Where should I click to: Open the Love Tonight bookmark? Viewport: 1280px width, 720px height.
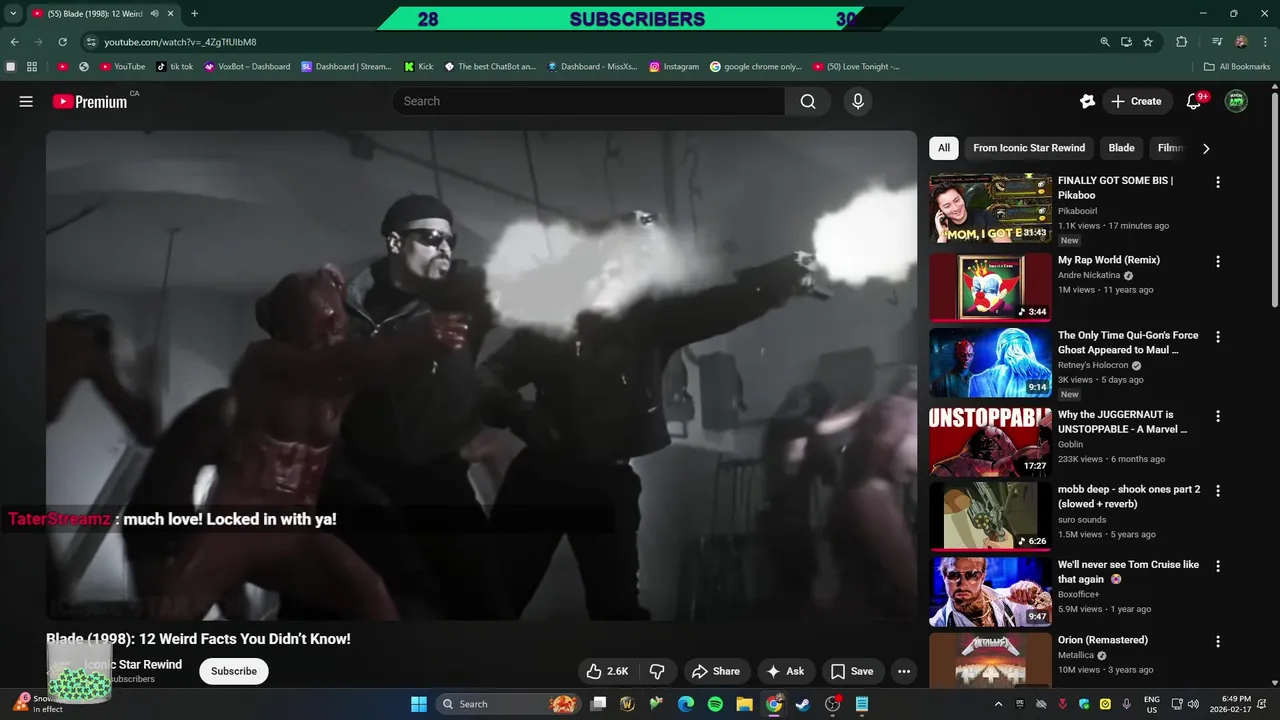click(x=856, y=67)
